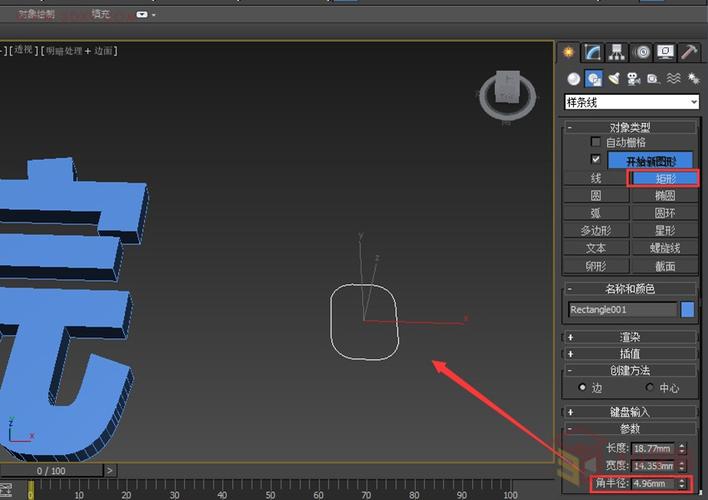The width and height of the screenshot is (708, 500).
Task: Choose the 星形 star button
Action: point(665,231)
